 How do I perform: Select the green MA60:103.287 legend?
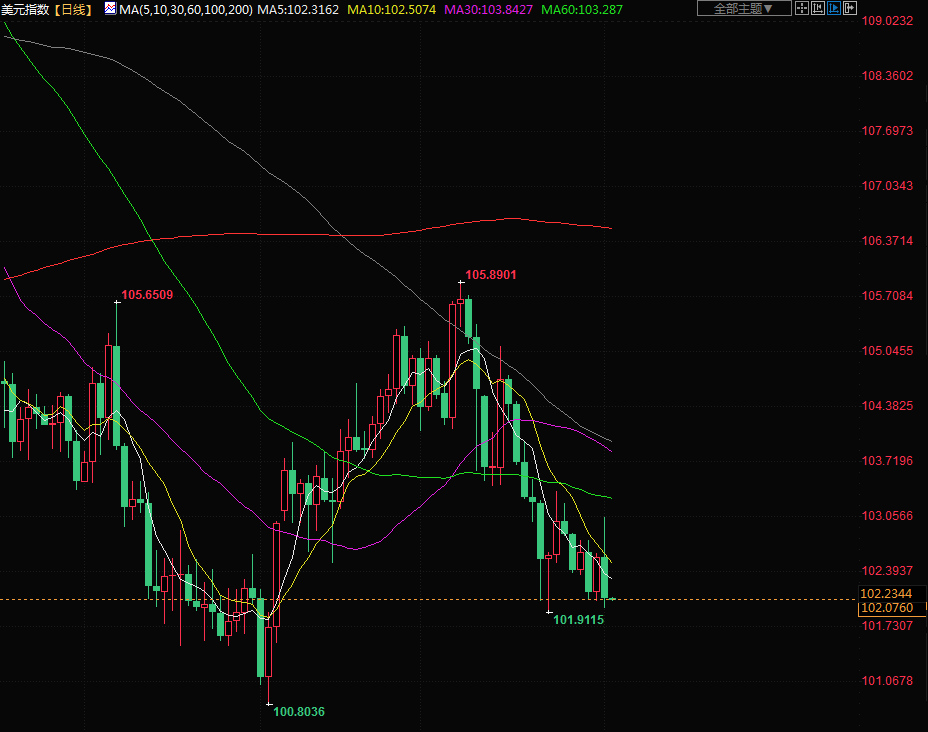[x=581, y=9]
